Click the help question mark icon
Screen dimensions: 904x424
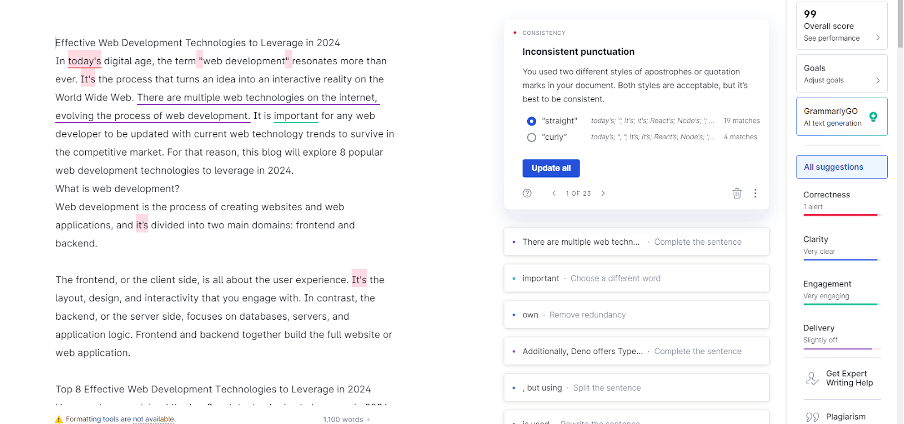pyautogui.click(x=527, y=193)
